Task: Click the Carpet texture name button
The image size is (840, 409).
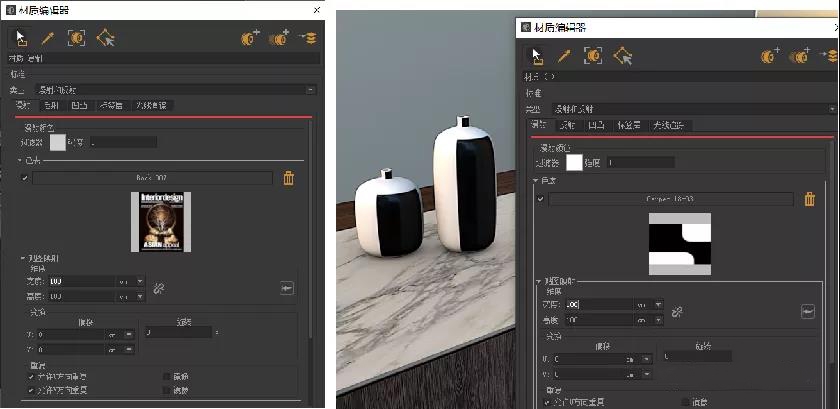Action: 671,199
